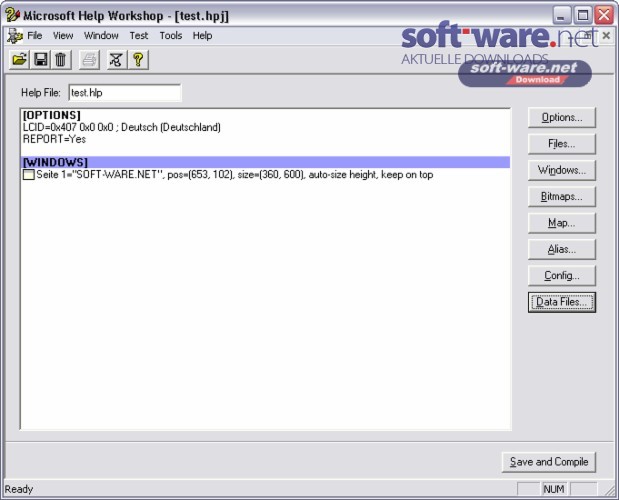
Task: Minimize the Help Workshop window
Action: pos(561,15)
